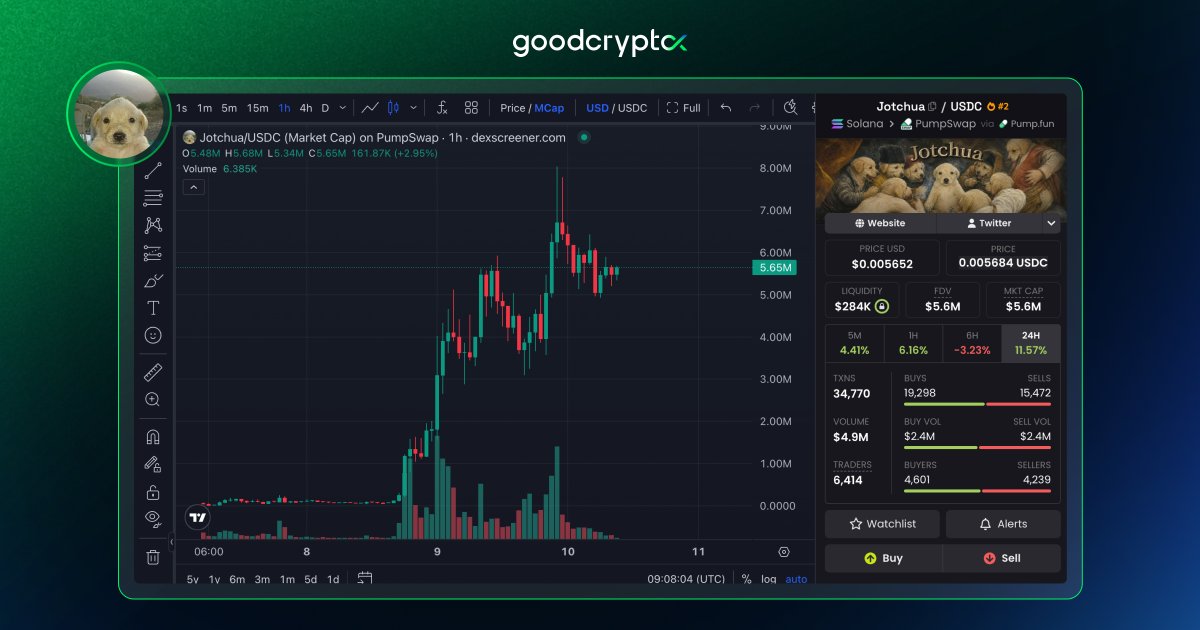Image resolution: width=1200 pixels, height=630 pixels.
Task: Select the ruler measure tool
Action: click(153, 372)
